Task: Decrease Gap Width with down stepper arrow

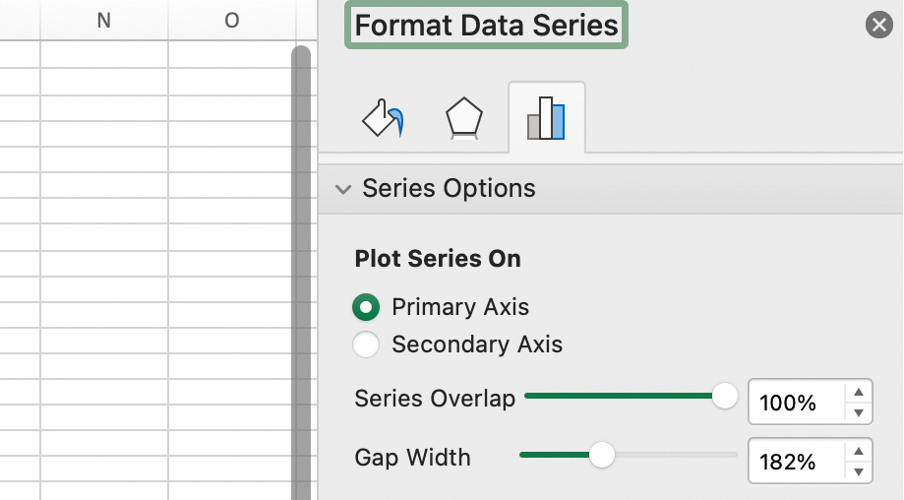Action: pos(858,471)
